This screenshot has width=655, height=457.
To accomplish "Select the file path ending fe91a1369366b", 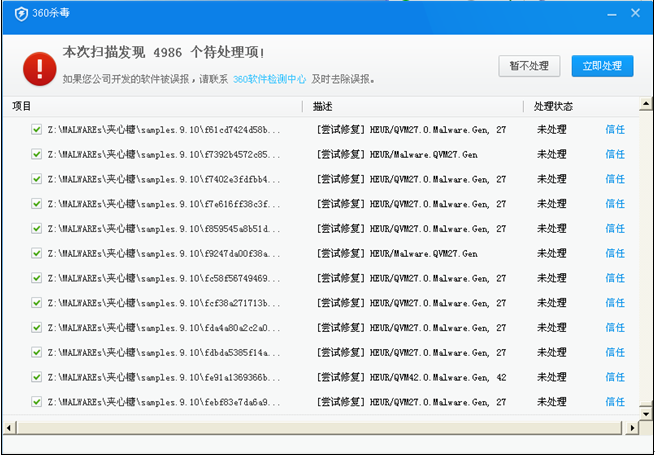I will point(164,377).
